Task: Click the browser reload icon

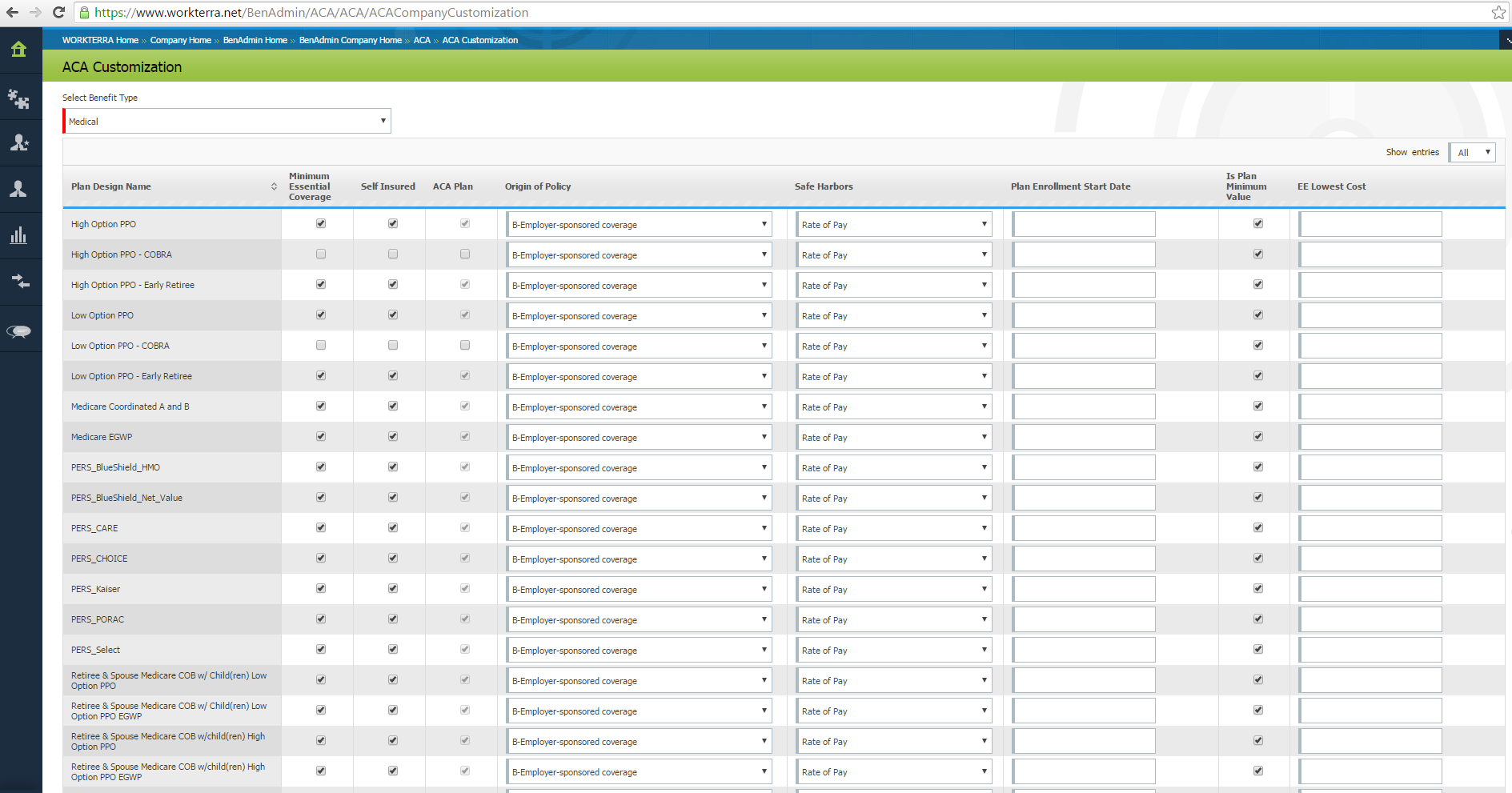Action: click(58, 13)
